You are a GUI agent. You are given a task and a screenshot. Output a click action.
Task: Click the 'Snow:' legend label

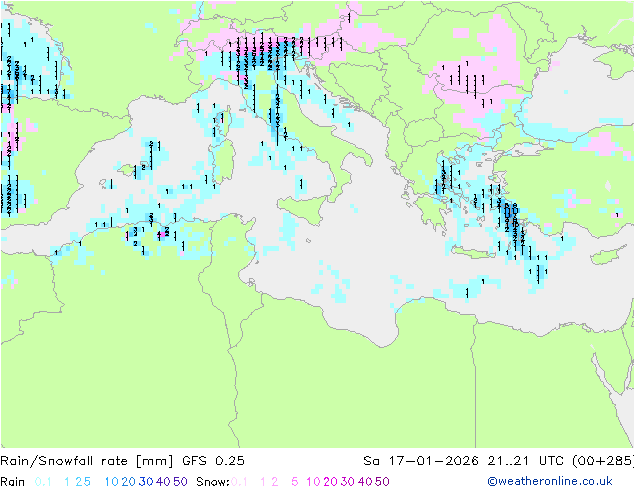tap(213, 482)
